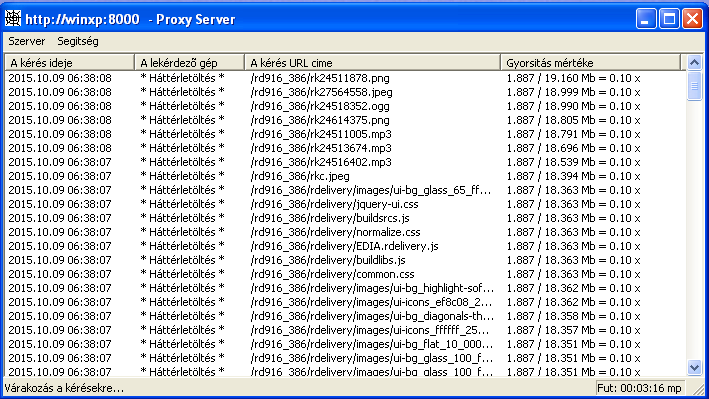Viewport: 709px width, 399px height.
Task: Maximize the Proxy Server window
Action: tap(670, 19)
